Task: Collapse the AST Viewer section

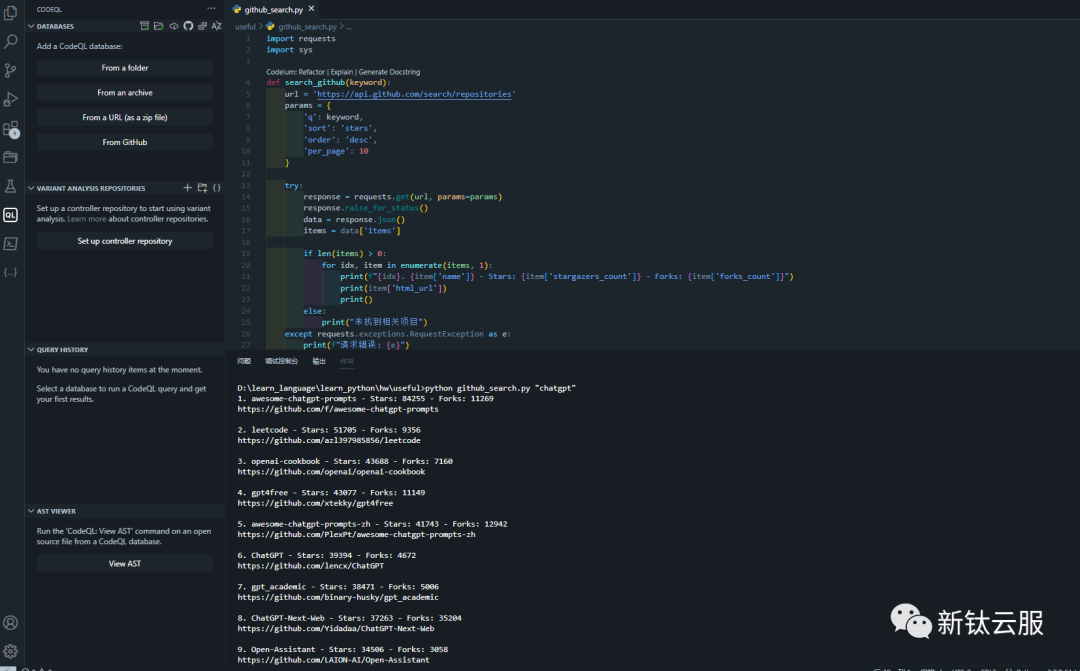Action: pos(31,511)
